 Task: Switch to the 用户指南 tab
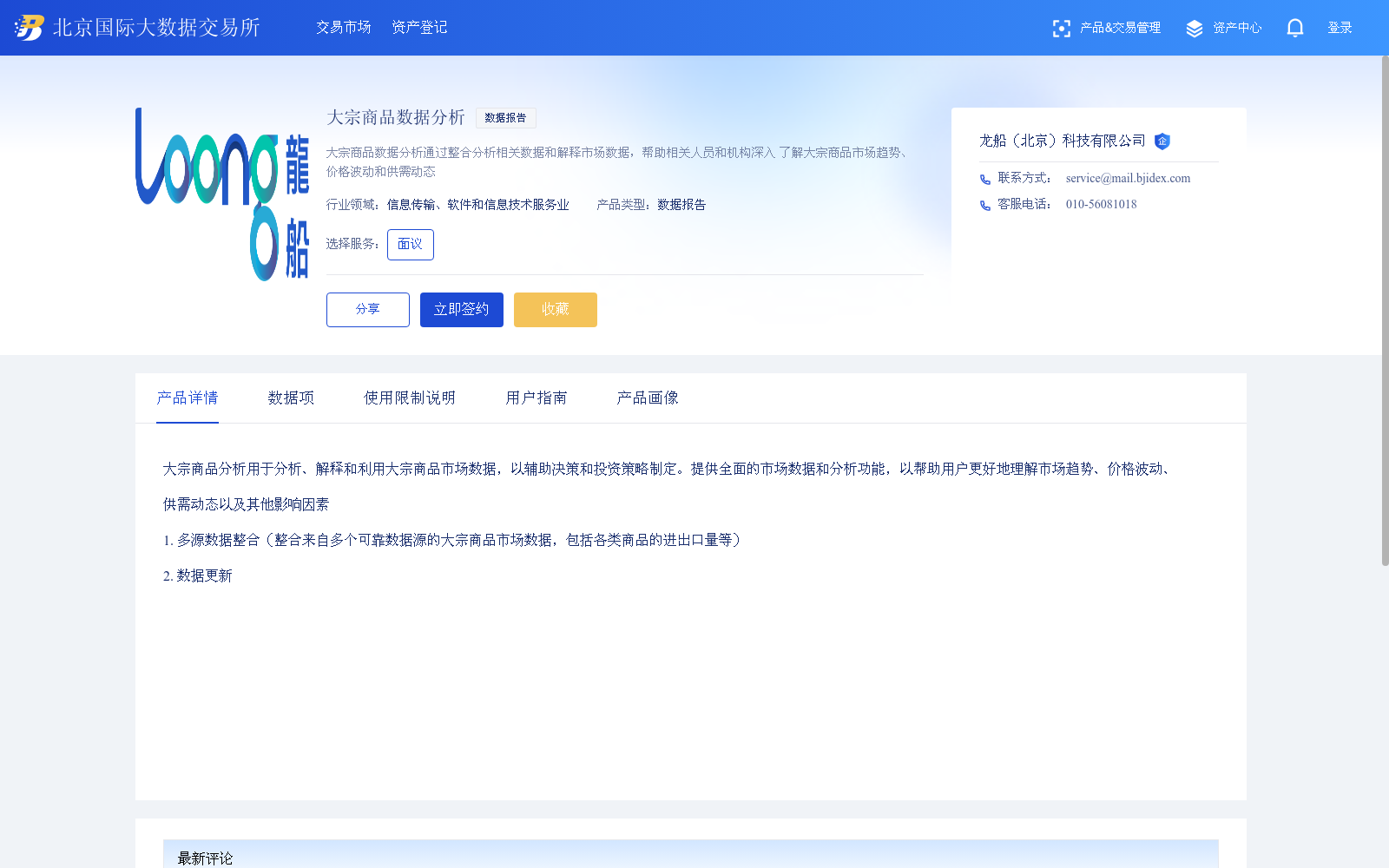[537, 398]
